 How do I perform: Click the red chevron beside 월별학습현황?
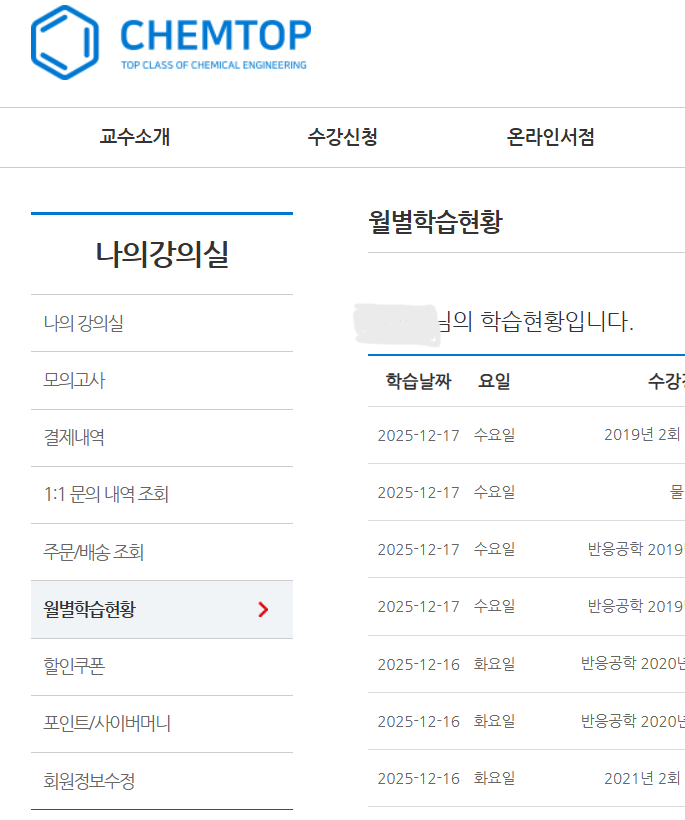click(263, 609)
